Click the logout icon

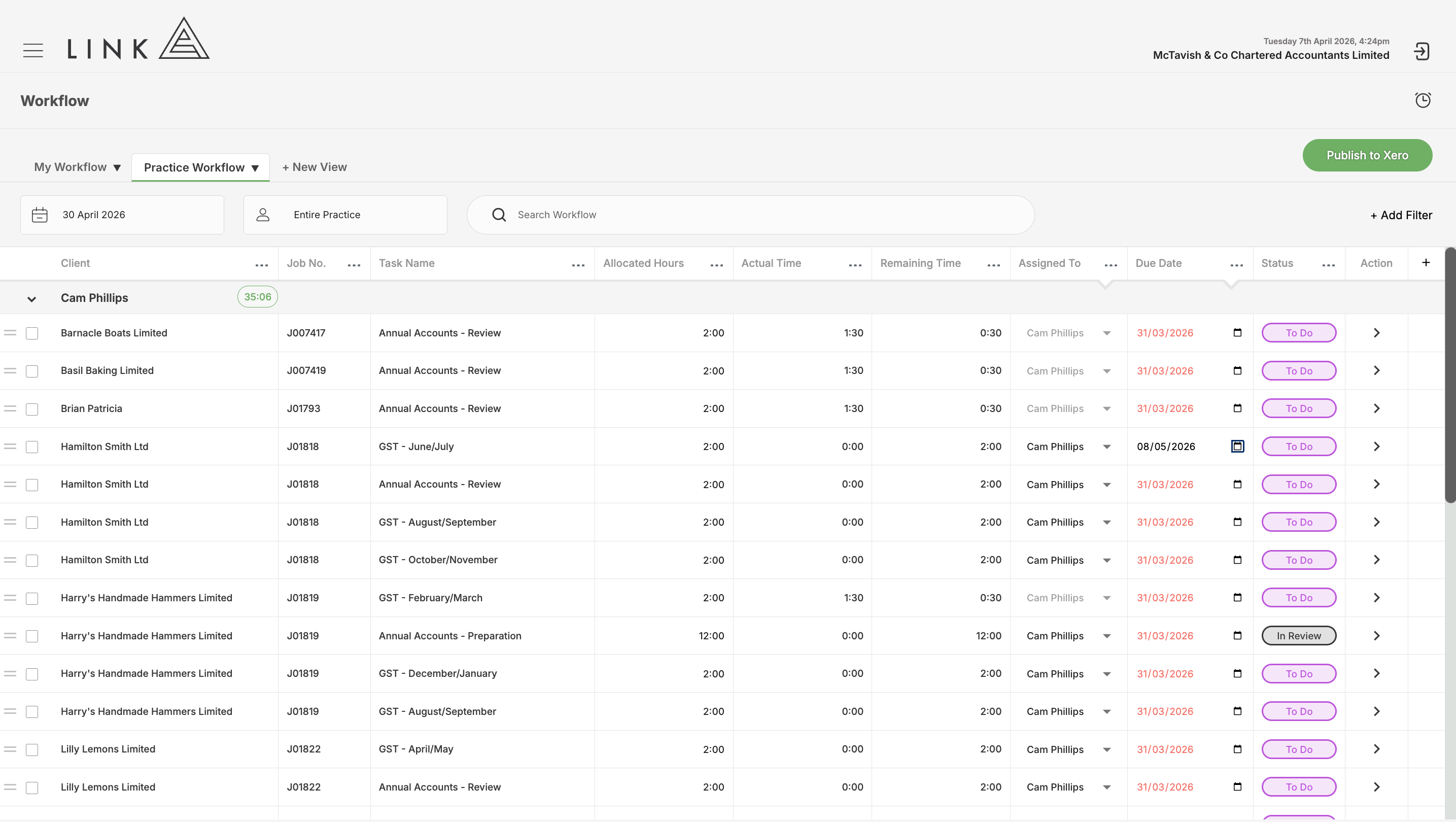pyautogui.click(x=1422, y=51)
